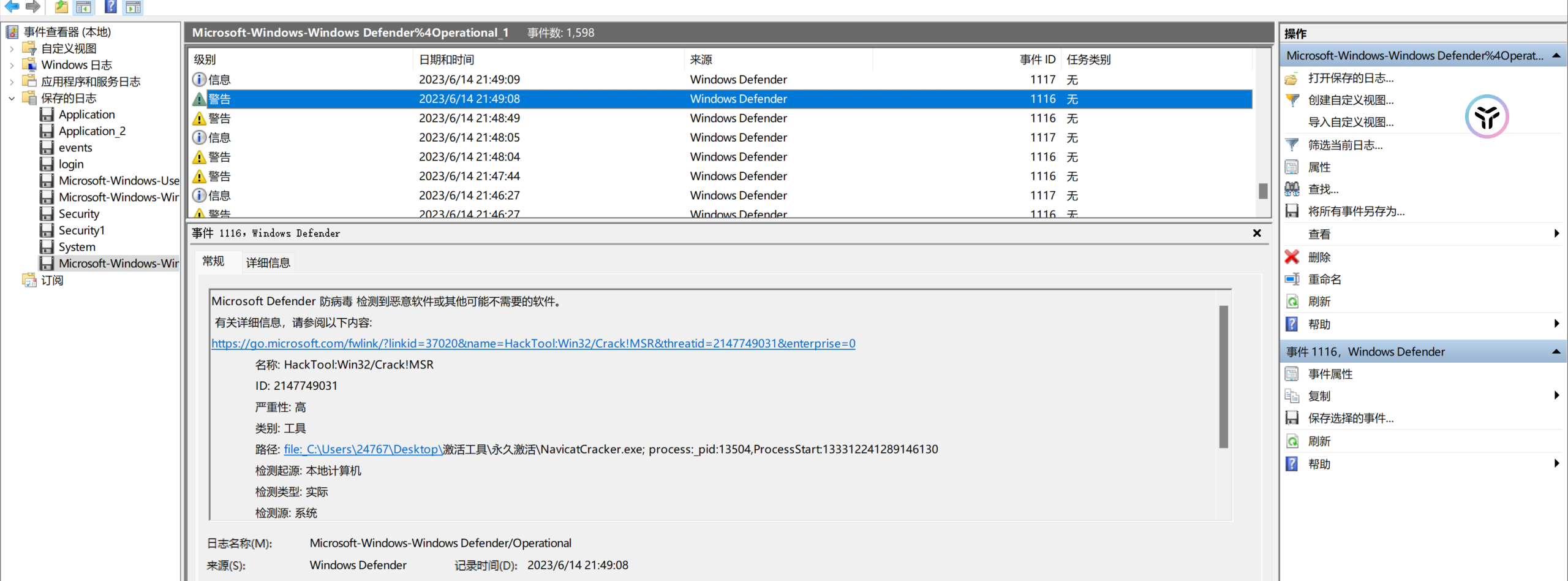Open the go.microsoft.com HackTool threat link

(533, 344)
